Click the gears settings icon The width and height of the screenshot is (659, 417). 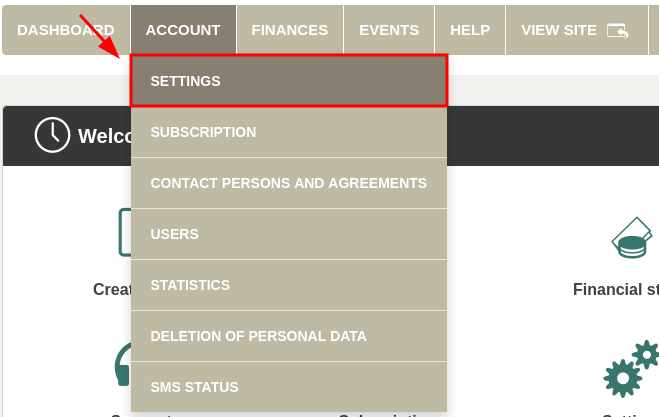(630, 370)
